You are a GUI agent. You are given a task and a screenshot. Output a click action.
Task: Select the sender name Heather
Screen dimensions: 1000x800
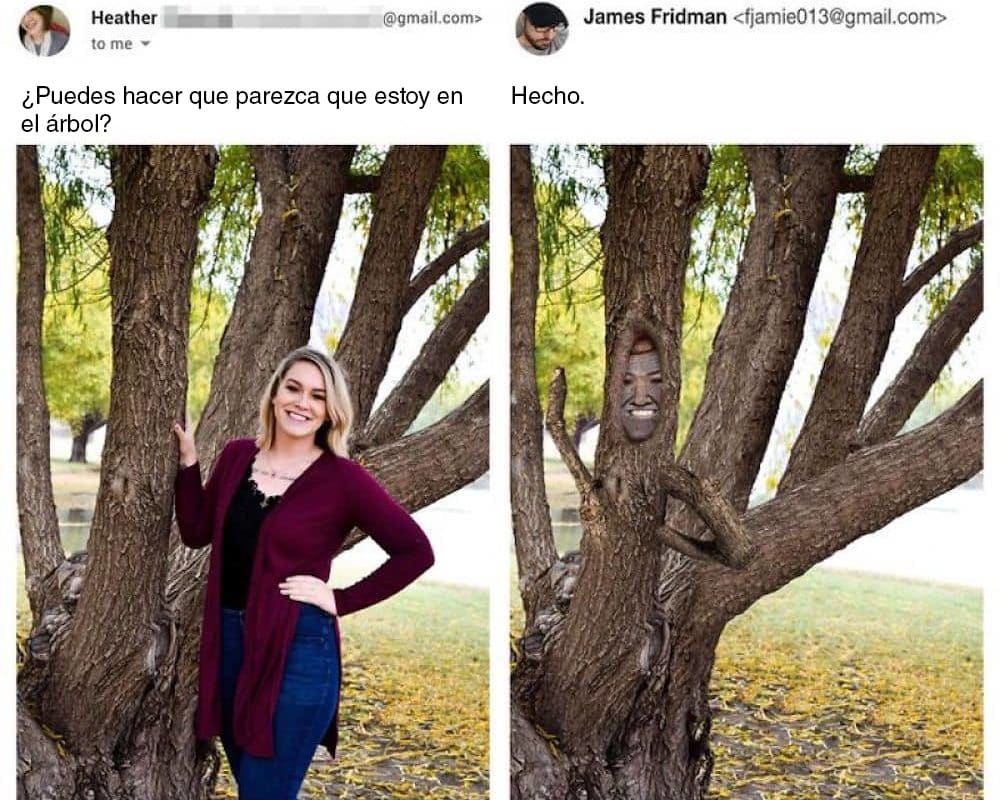[124, 18]
